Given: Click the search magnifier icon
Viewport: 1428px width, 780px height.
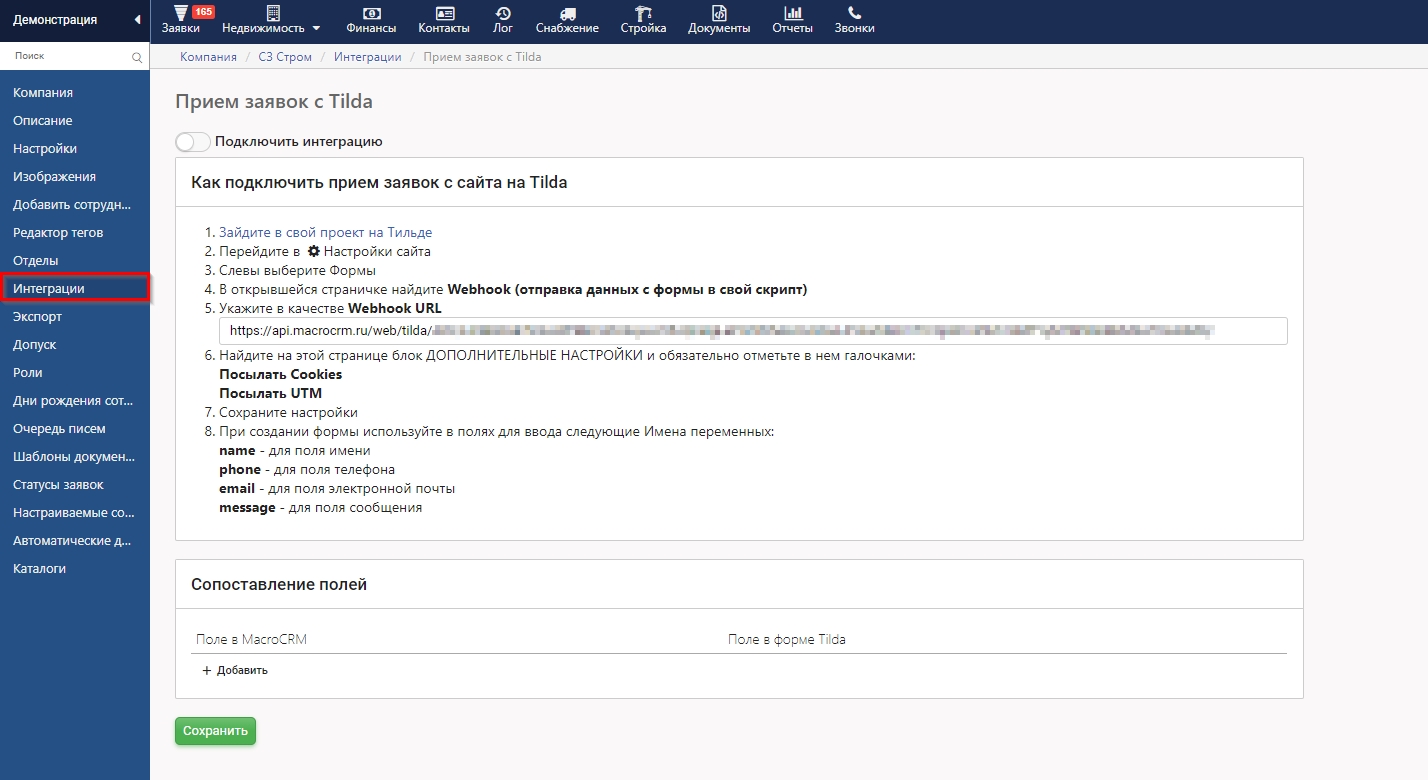Looking at the screenshot, I should click(137, 58).
